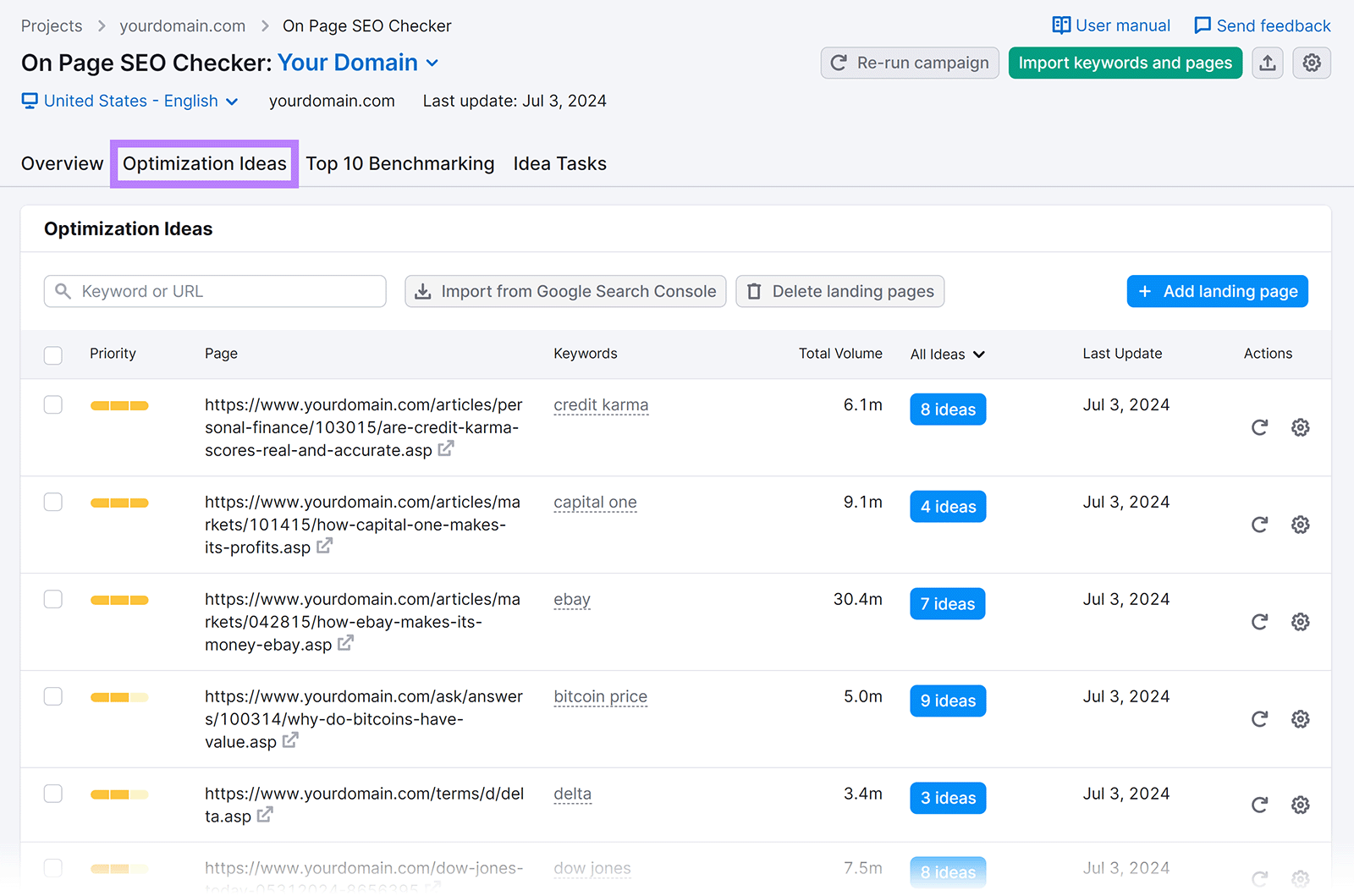Click the refresh icon in the credit karma row
The width and height of the screenshot is (1354, 896).
(x=1260, y=428)
